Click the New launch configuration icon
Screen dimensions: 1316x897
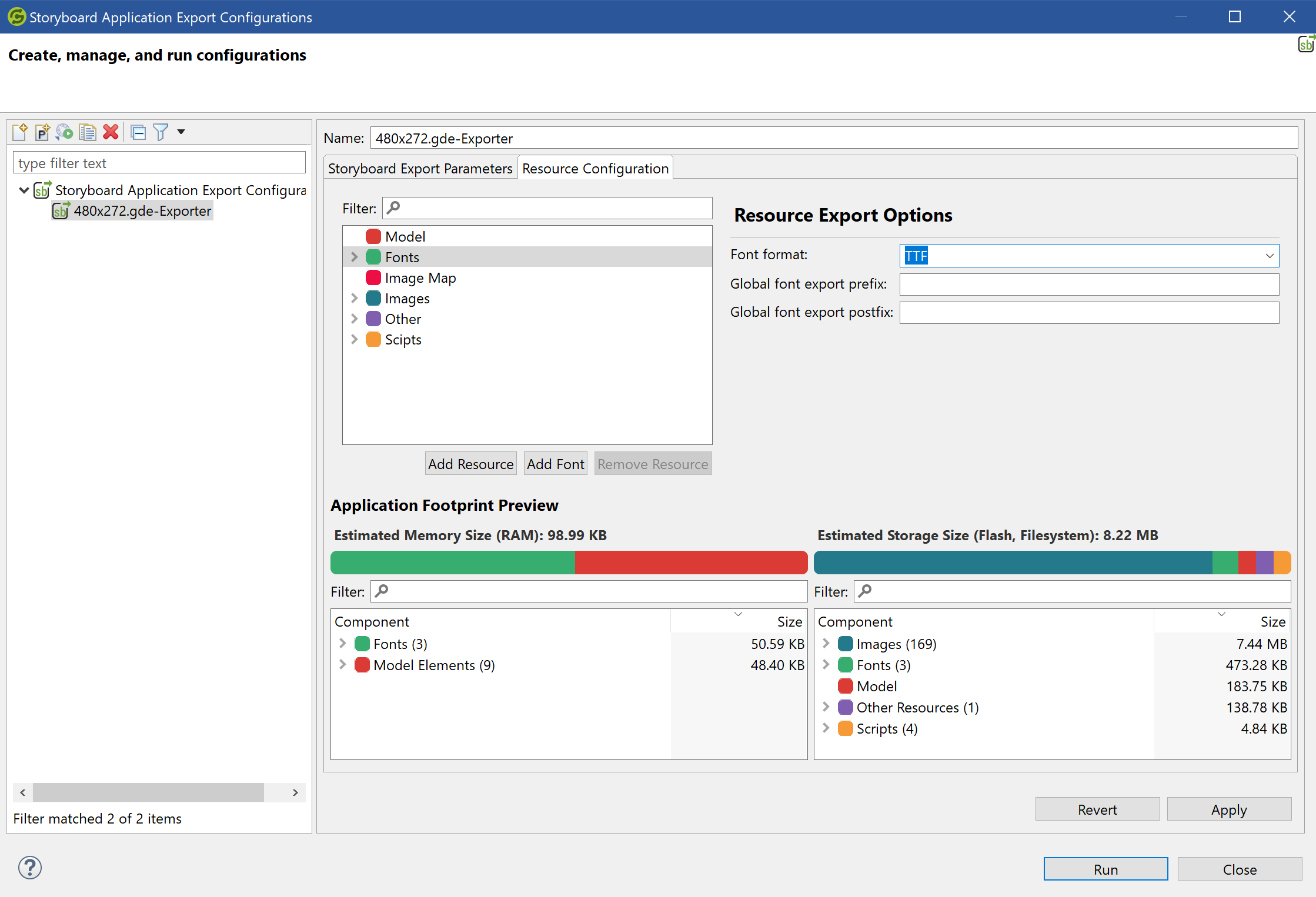point(19,132)
